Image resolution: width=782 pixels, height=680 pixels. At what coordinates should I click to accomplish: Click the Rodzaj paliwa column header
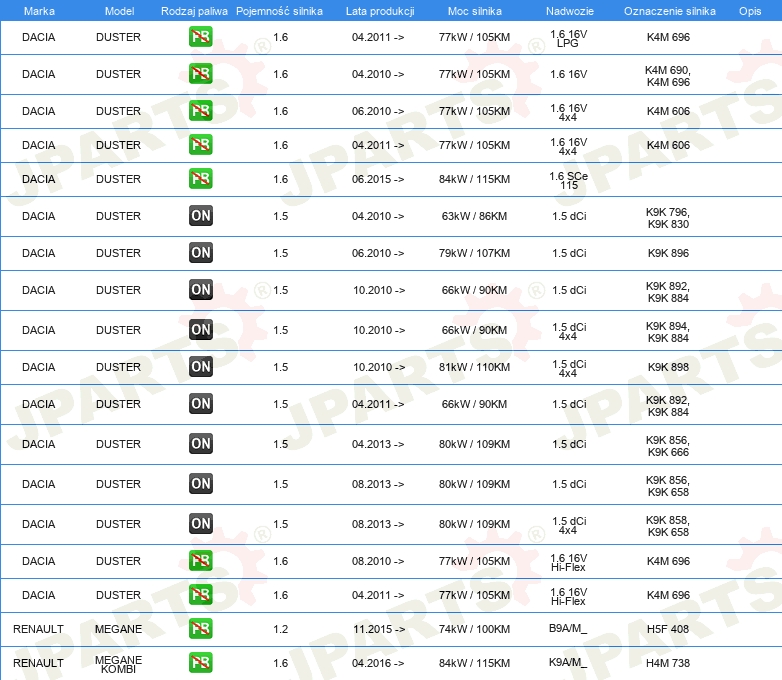tap(194, 10)
